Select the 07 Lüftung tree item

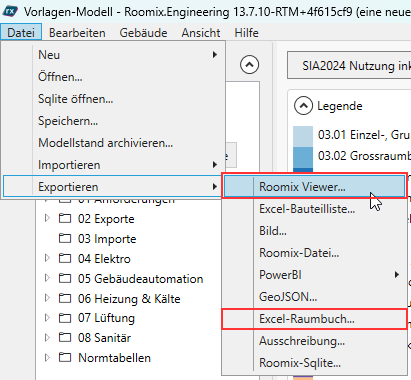click(x=106, y=318)
